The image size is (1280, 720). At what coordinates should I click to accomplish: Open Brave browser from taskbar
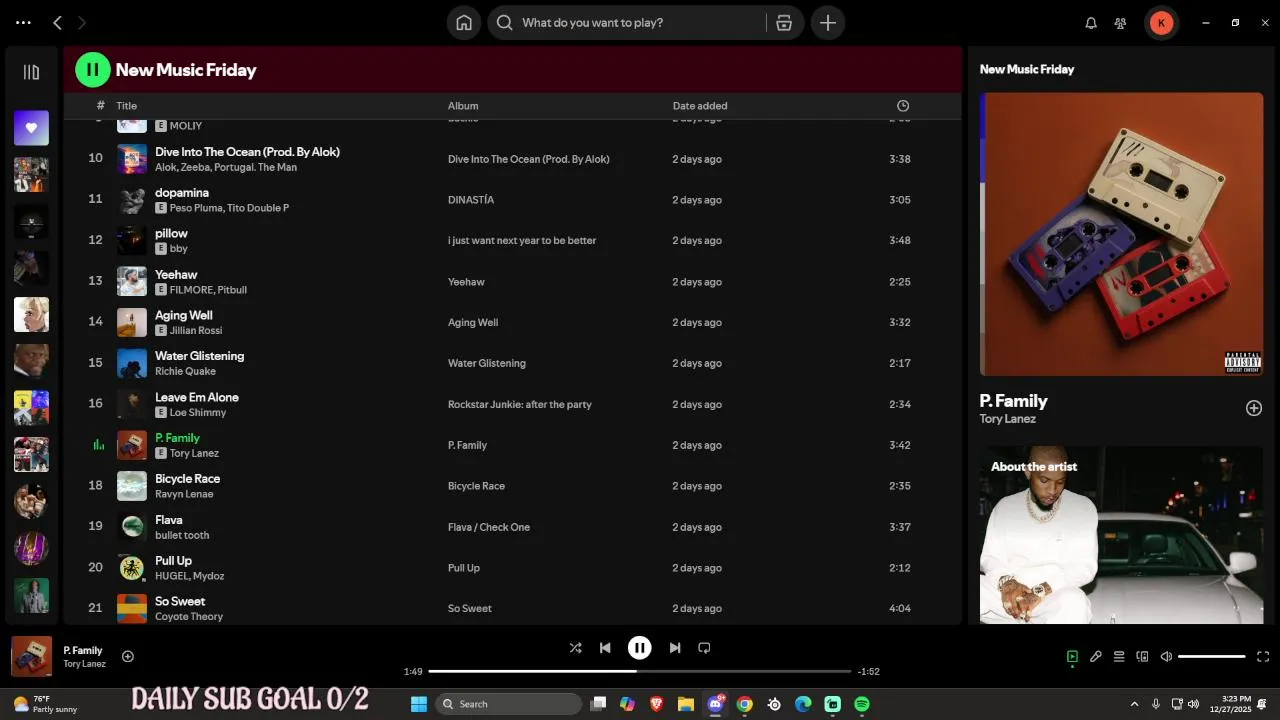click(x=656, y=704)
